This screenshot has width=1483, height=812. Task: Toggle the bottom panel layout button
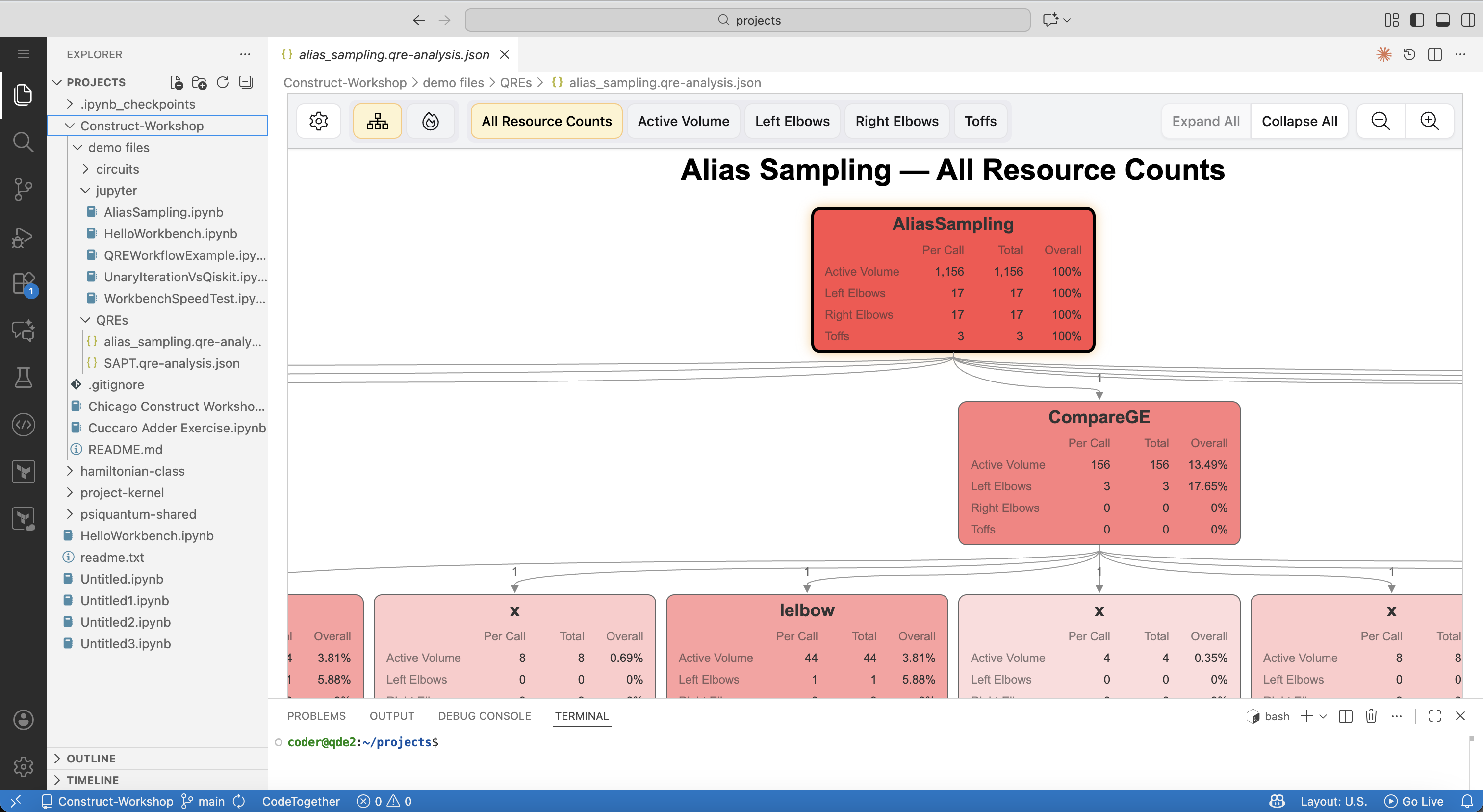[x=1443, y=20]
